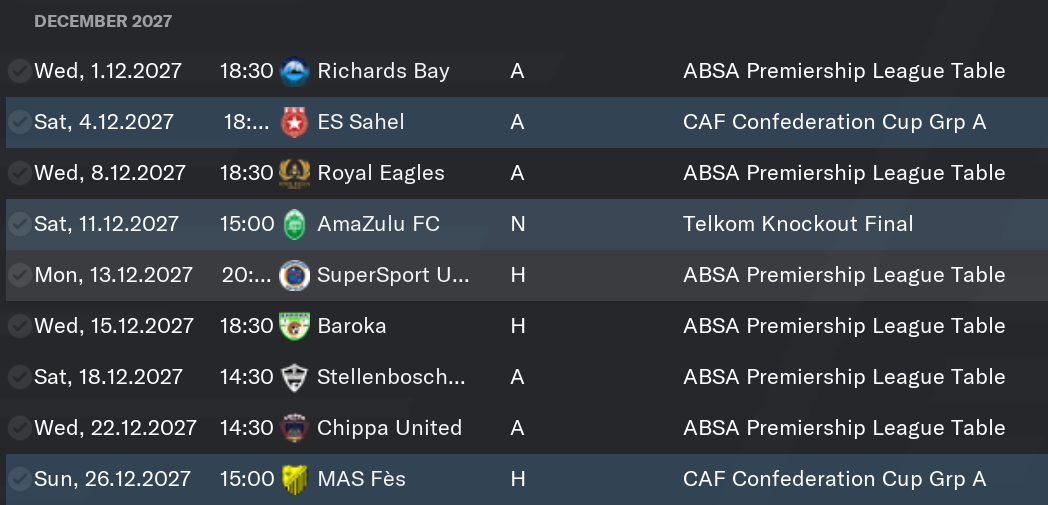Click the ES Sahel red star badge
Image resolution: width=1048 pixels, height=505 pixels.
coord(294,122)
